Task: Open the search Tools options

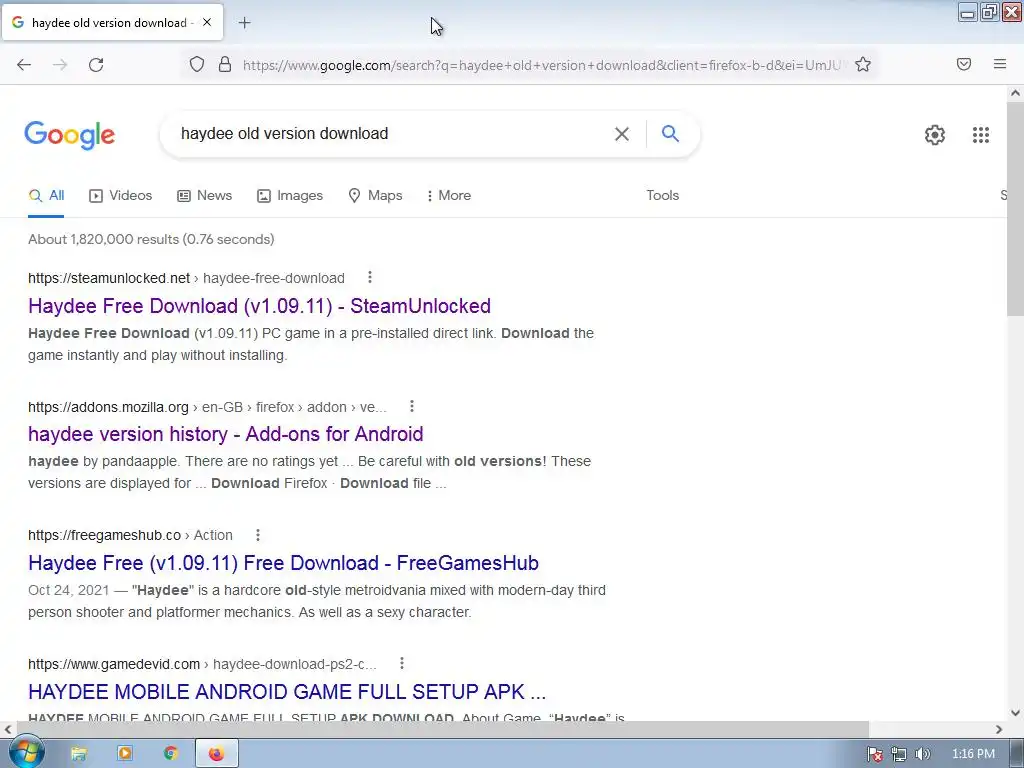Action: coord(662,195)
